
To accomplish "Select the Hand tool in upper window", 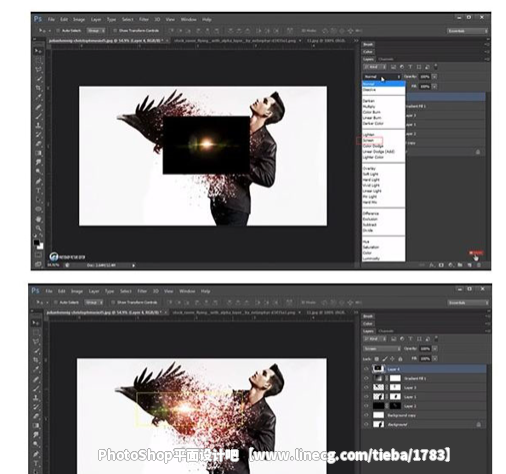I will point(39,219).
